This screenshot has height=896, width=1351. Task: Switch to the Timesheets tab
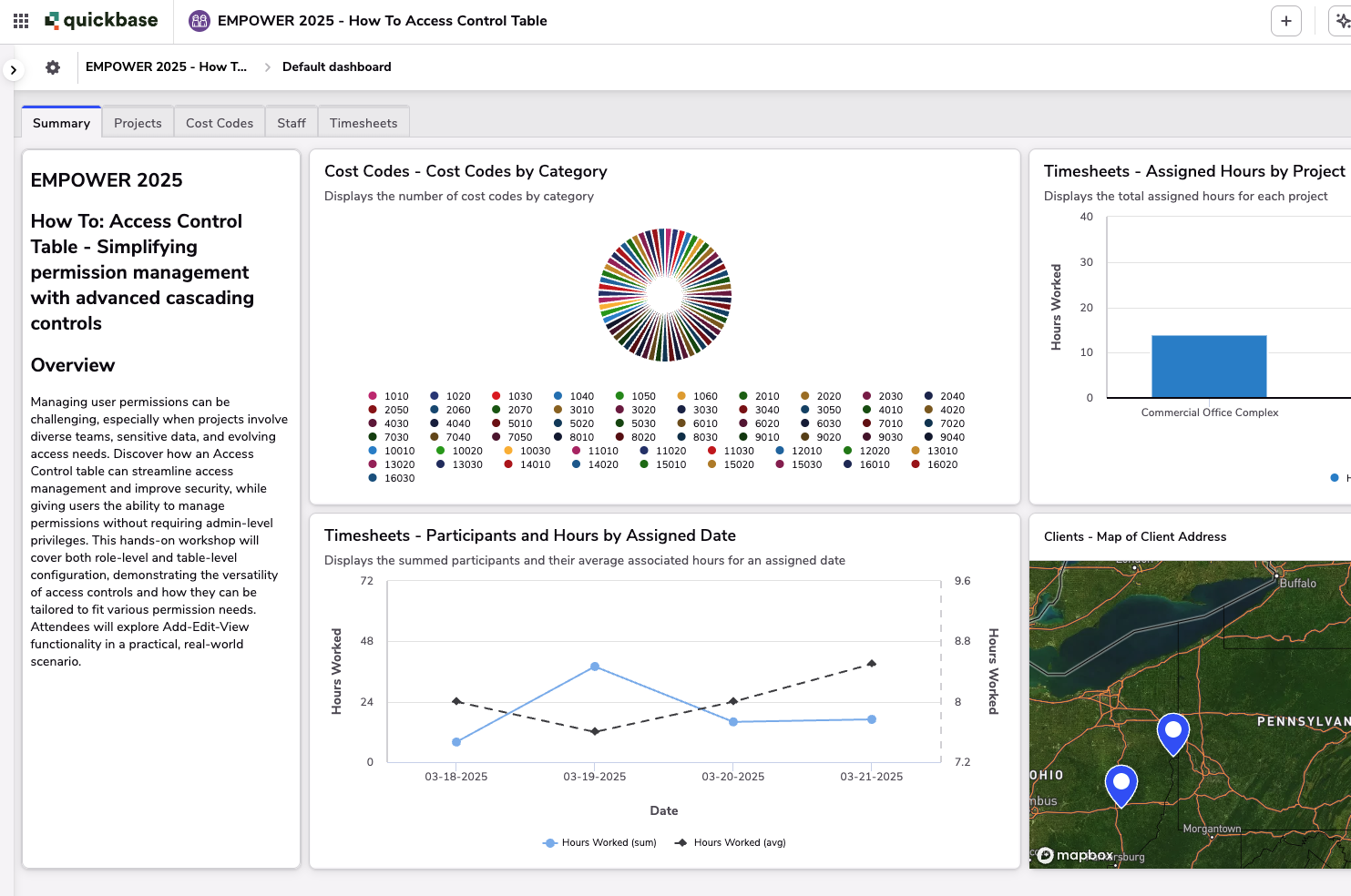click(x=363, y=122)
